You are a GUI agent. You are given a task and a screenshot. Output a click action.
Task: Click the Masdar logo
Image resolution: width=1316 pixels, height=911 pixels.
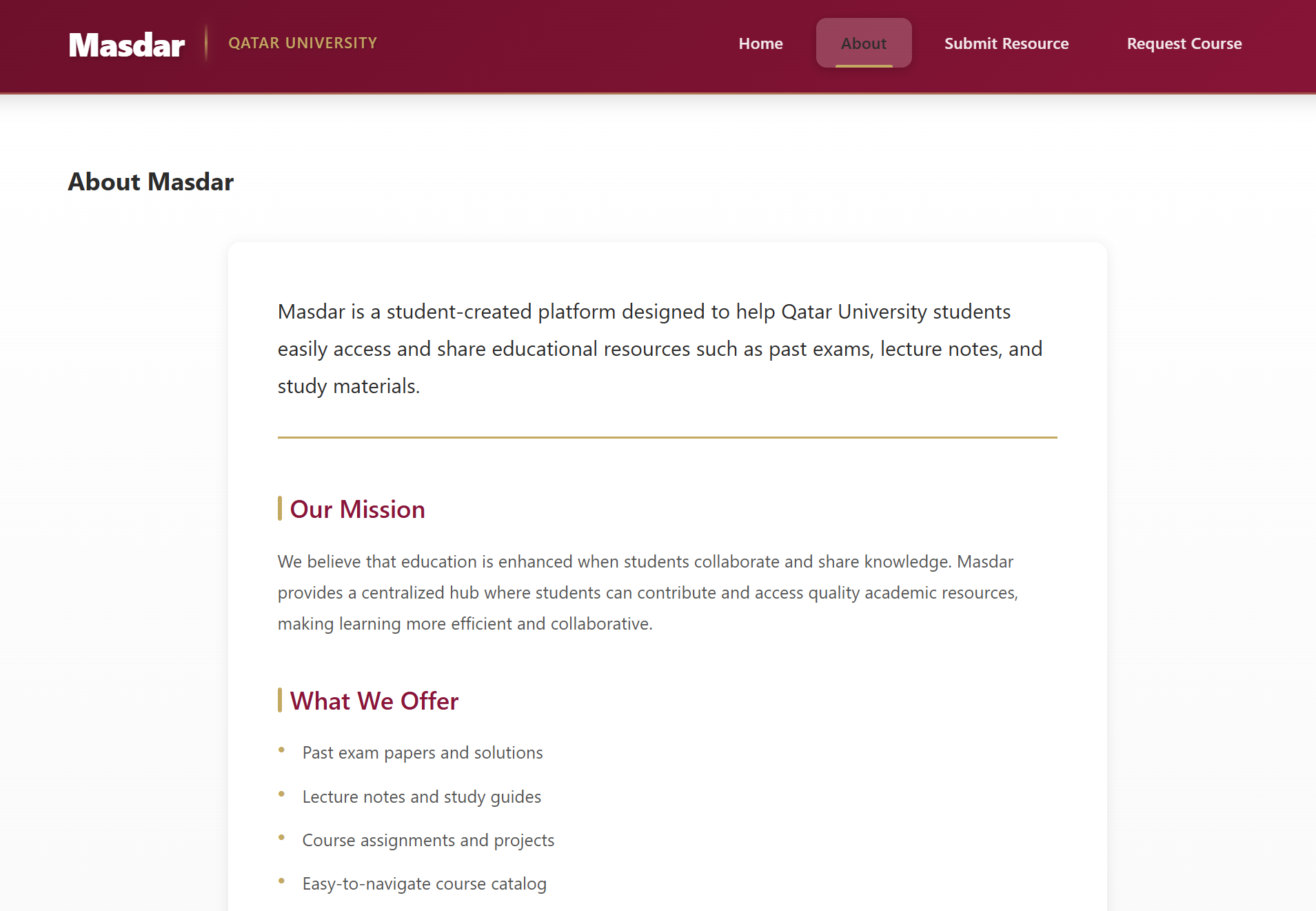(x=125, y=43)
